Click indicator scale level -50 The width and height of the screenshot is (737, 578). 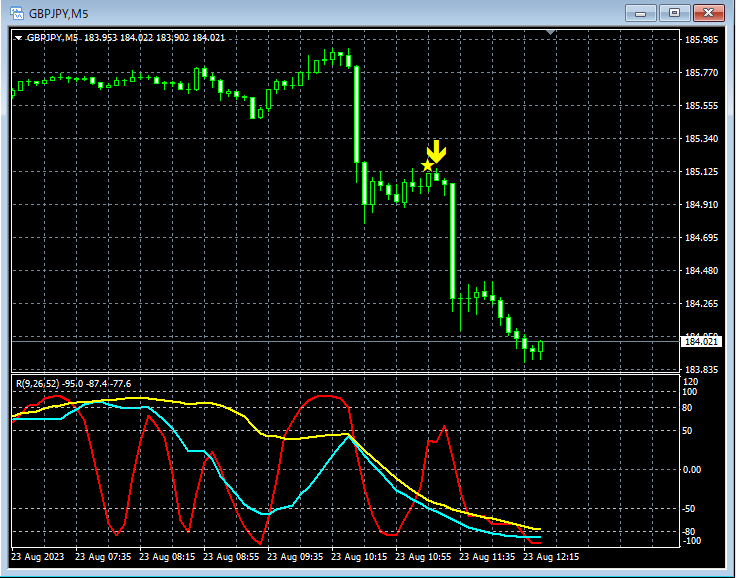click(x=688, y=509)
